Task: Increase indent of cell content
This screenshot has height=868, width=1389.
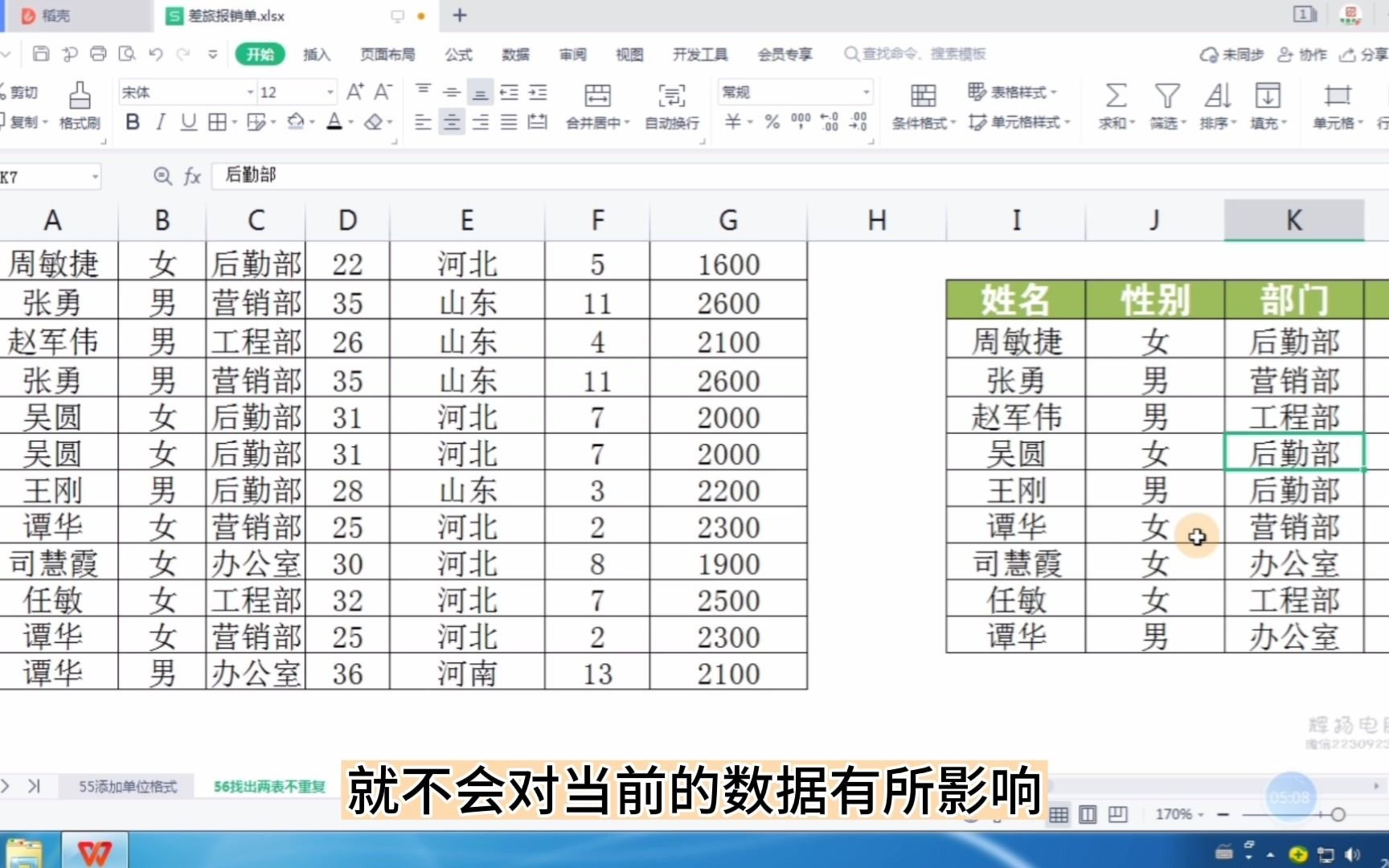Action: click(538, 92)
